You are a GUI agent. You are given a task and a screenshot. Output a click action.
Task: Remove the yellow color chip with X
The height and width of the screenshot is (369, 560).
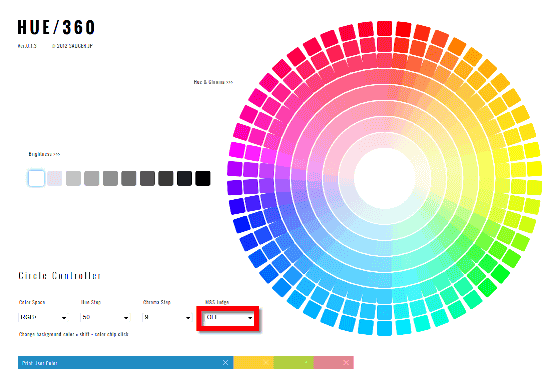(266, 363)
